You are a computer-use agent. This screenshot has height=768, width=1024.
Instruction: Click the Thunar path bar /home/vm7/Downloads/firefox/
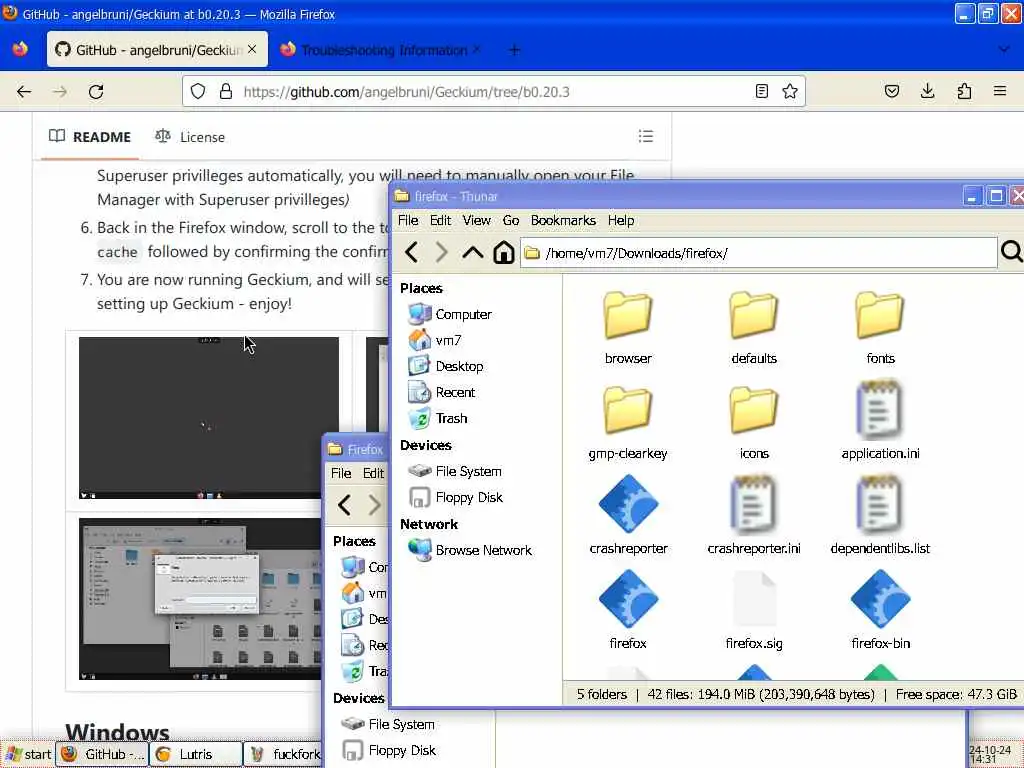pyautogui.click(x=759, y=253)
